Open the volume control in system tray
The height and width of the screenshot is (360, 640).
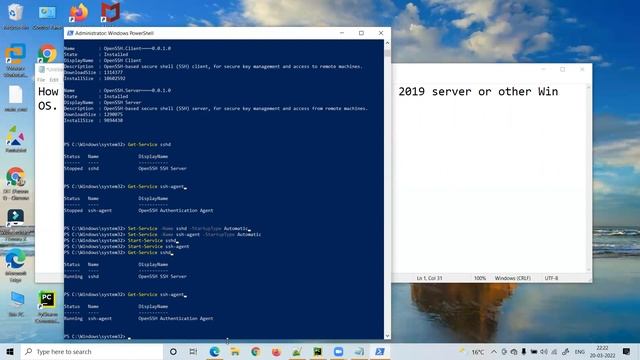544,351
